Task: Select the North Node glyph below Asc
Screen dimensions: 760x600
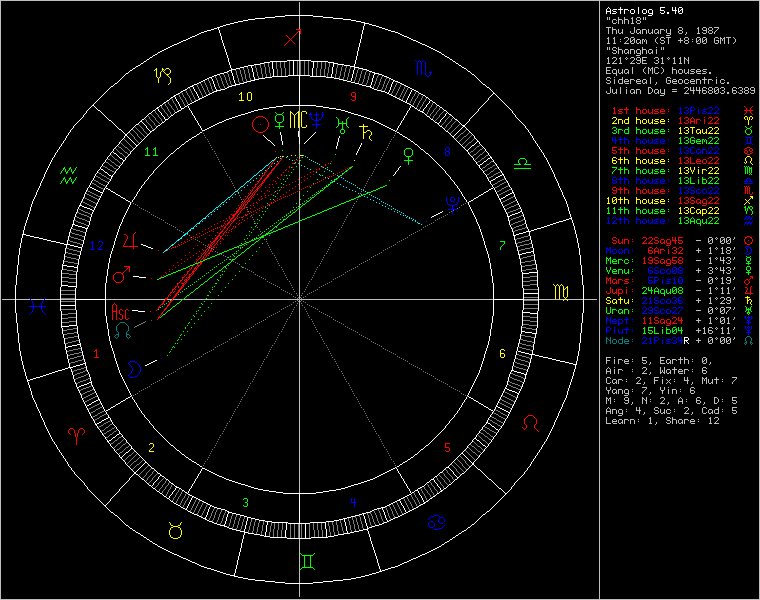Action: click(121, 328)
